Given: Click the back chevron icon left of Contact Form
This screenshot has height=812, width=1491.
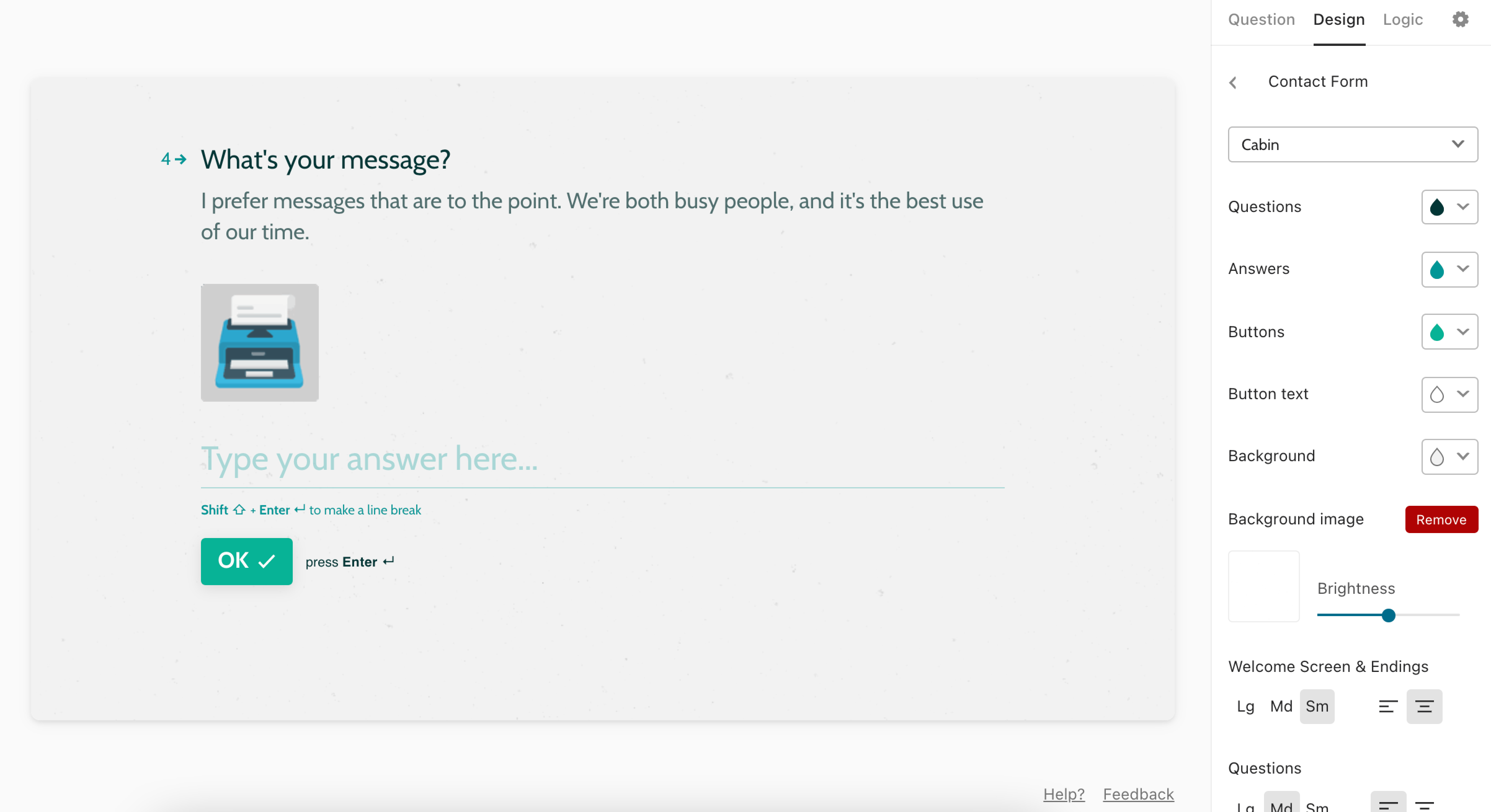Looking at the screenshot, I should pyautogui.click(x=1232, y=82).
